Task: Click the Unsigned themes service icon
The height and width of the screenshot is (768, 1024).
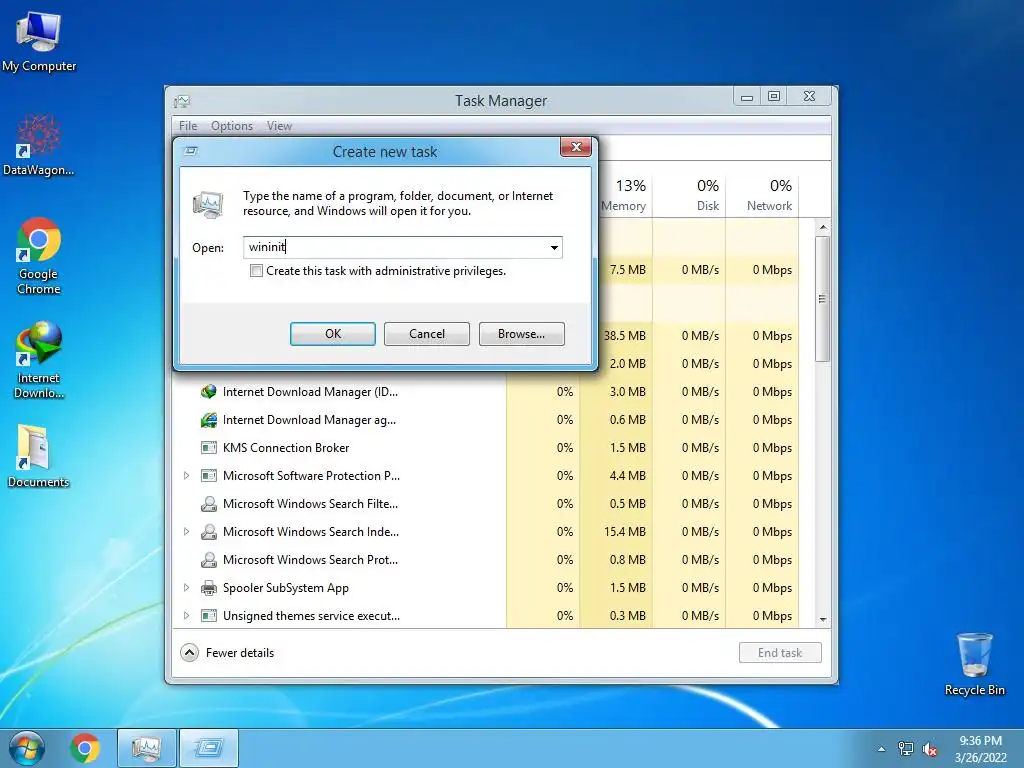Action: click(x=208, y=616)
